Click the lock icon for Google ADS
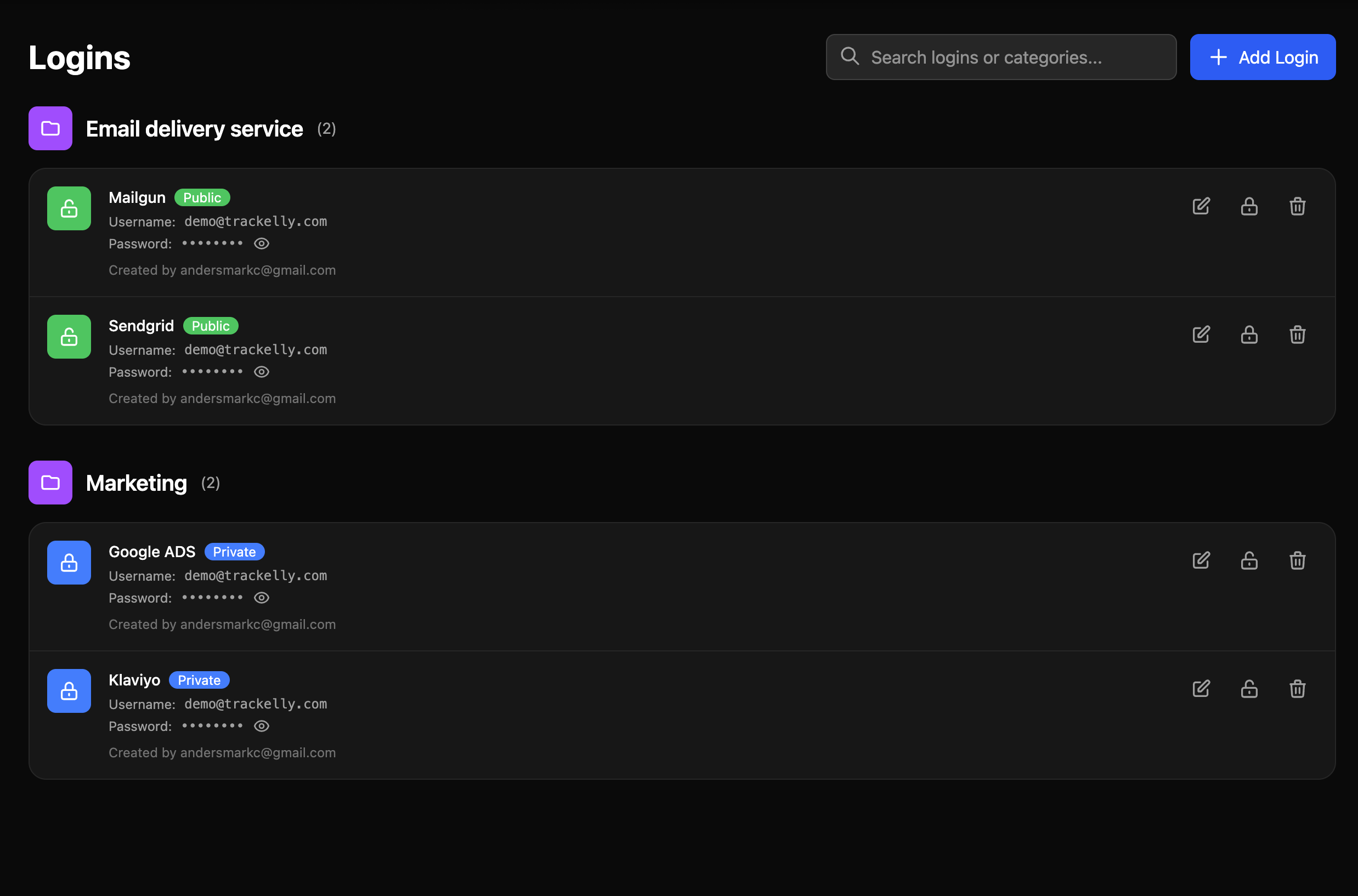 1249,560
